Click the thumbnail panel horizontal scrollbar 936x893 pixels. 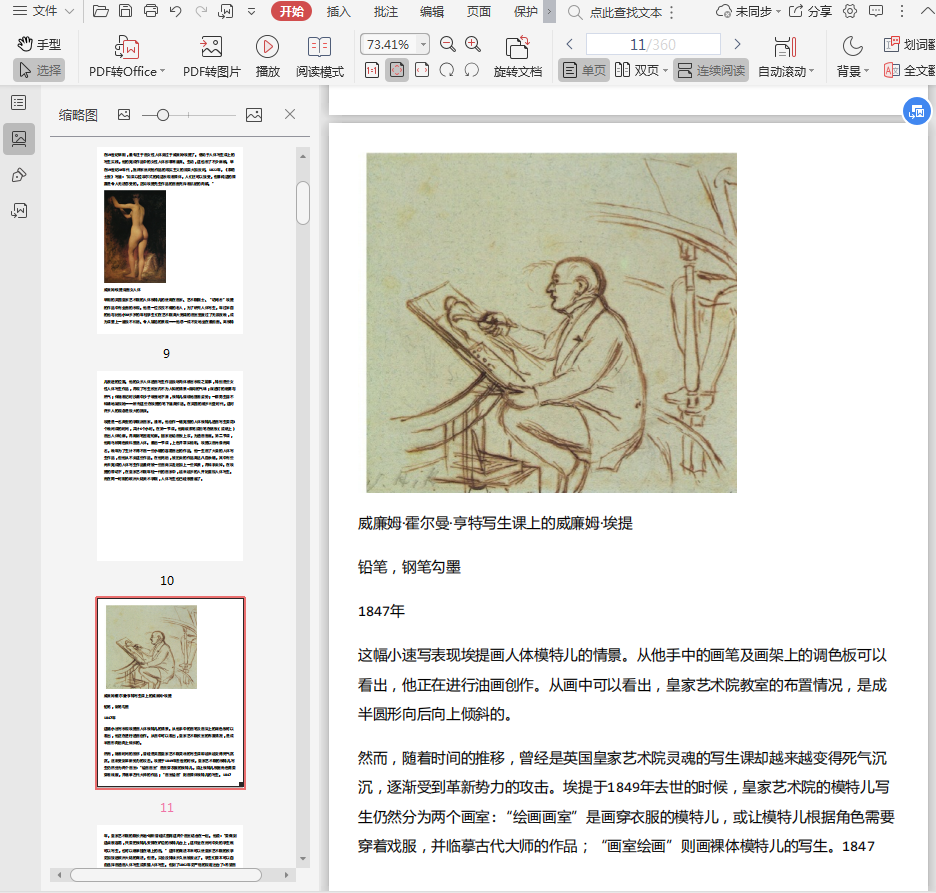click(166, 874)
